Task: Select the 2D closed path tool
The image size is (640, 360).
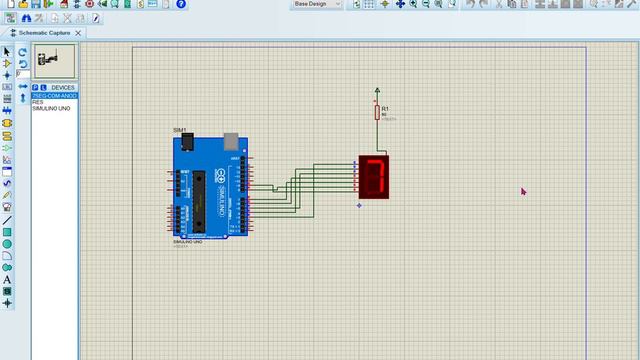Action: click(x=7, y=267)
